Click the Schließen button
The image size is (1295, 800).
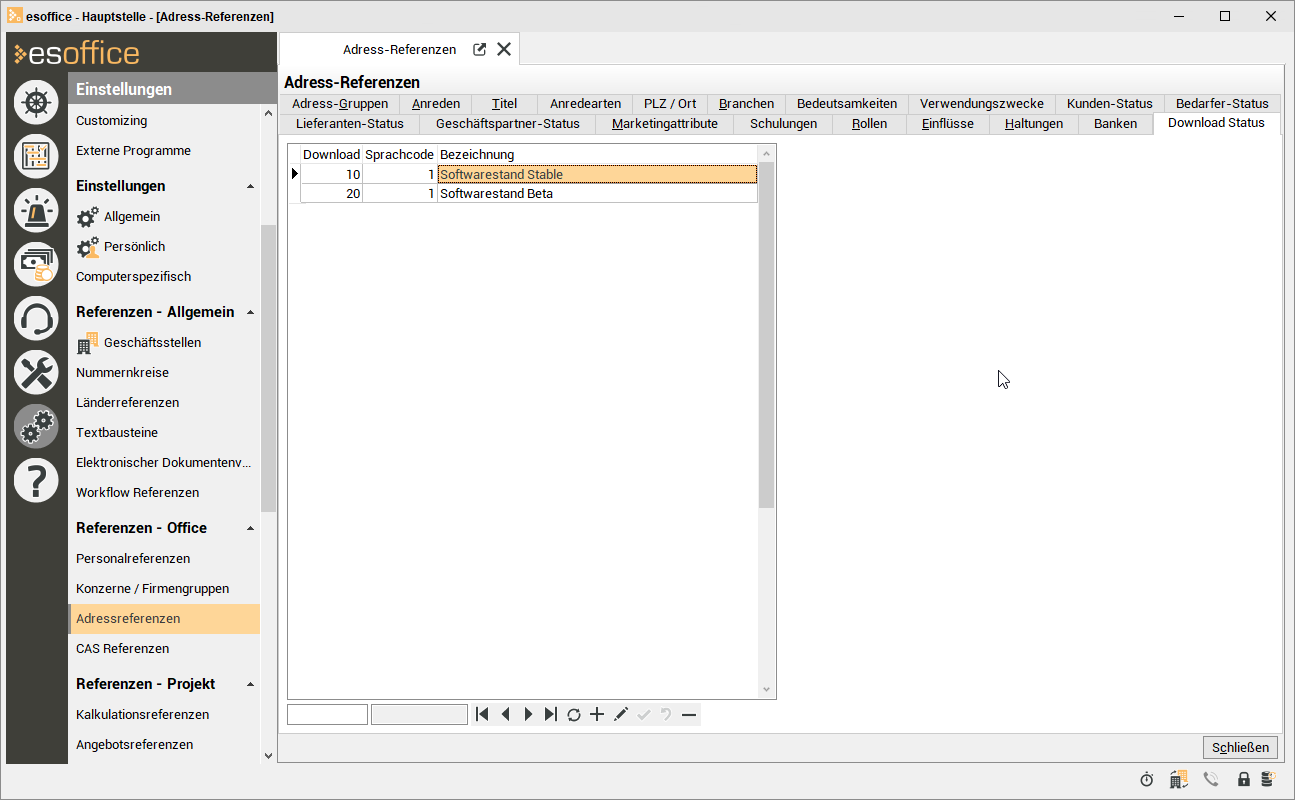1240,747
